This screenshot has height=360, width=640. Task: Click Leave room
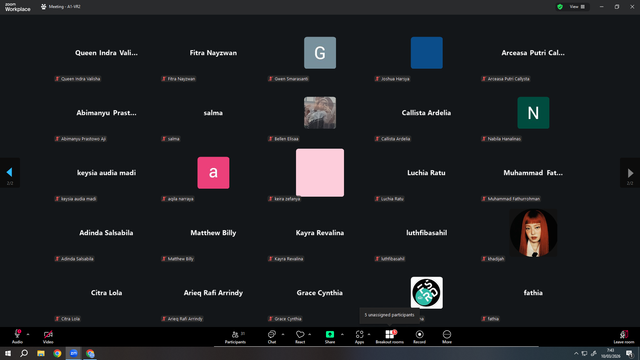pos(624,337)
